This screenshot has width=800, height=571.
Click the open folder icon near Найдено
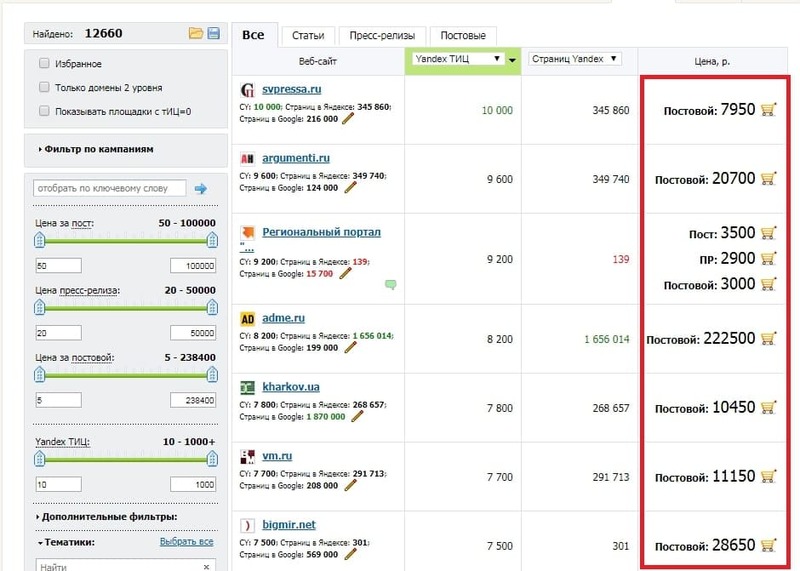196,34
